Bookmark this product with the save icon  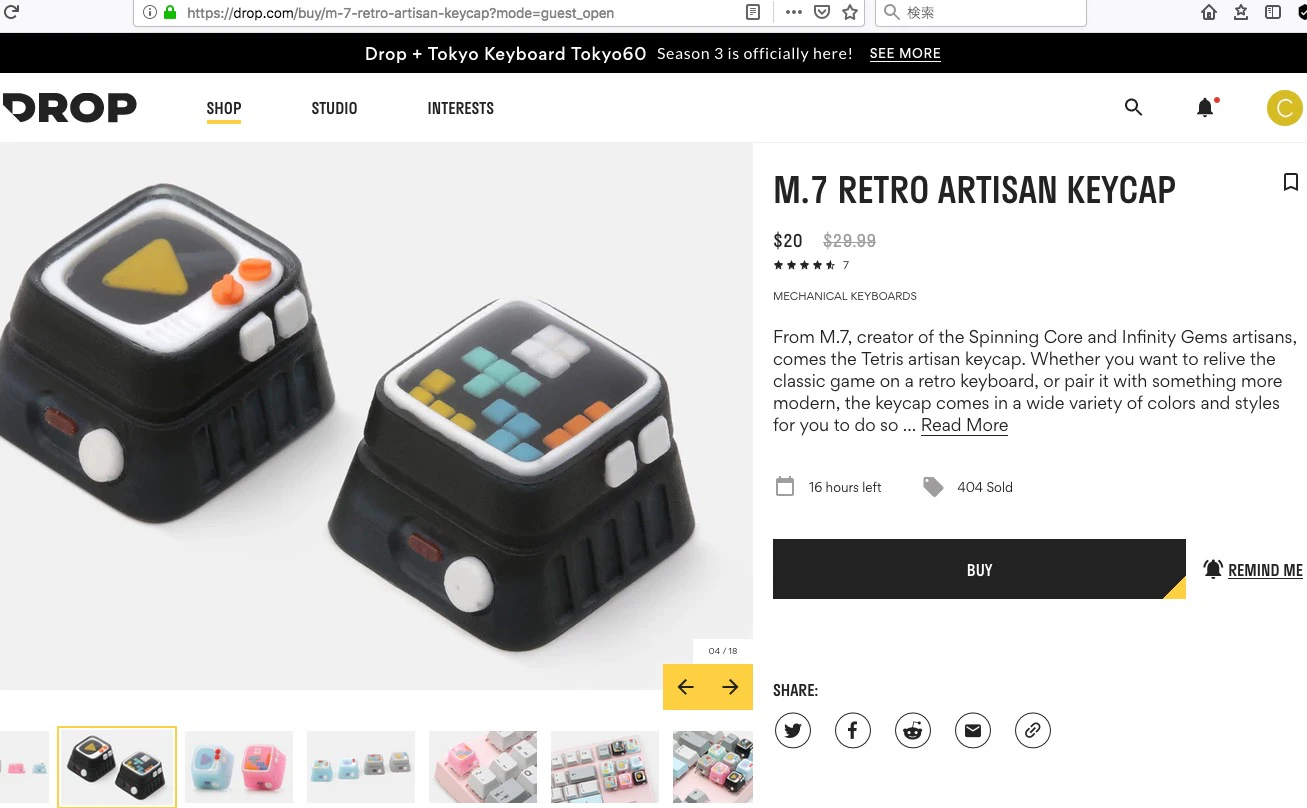pos(1291,182)
